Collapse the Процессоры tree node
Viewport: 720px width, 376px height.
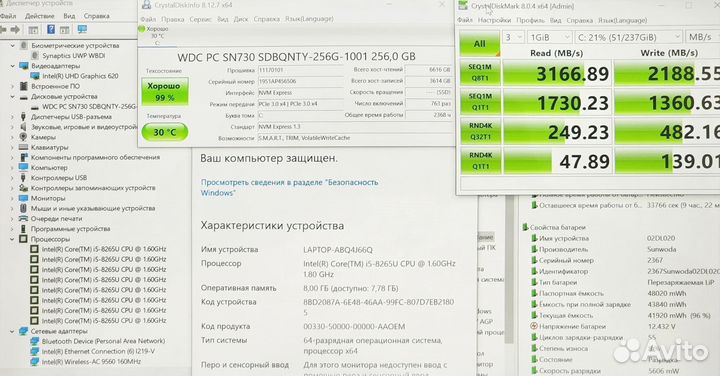click(x=12, y=239)
